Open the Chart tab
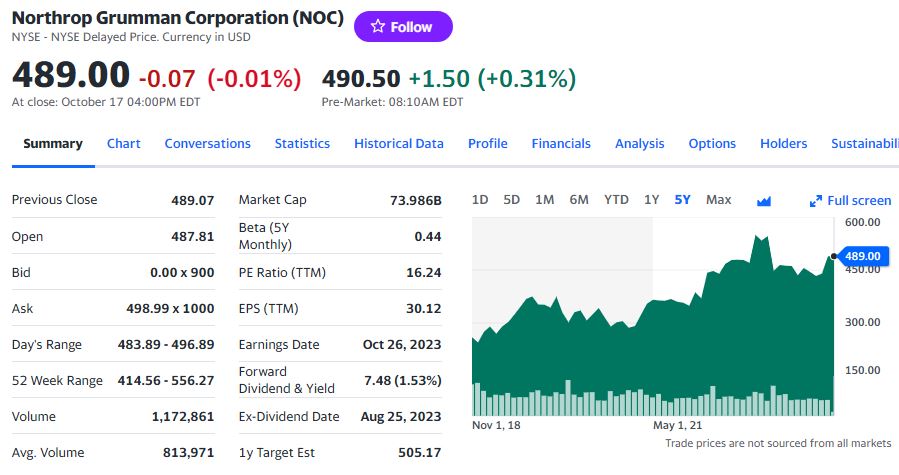Viewport: 899px width, 475px height. tap(123, 143)
